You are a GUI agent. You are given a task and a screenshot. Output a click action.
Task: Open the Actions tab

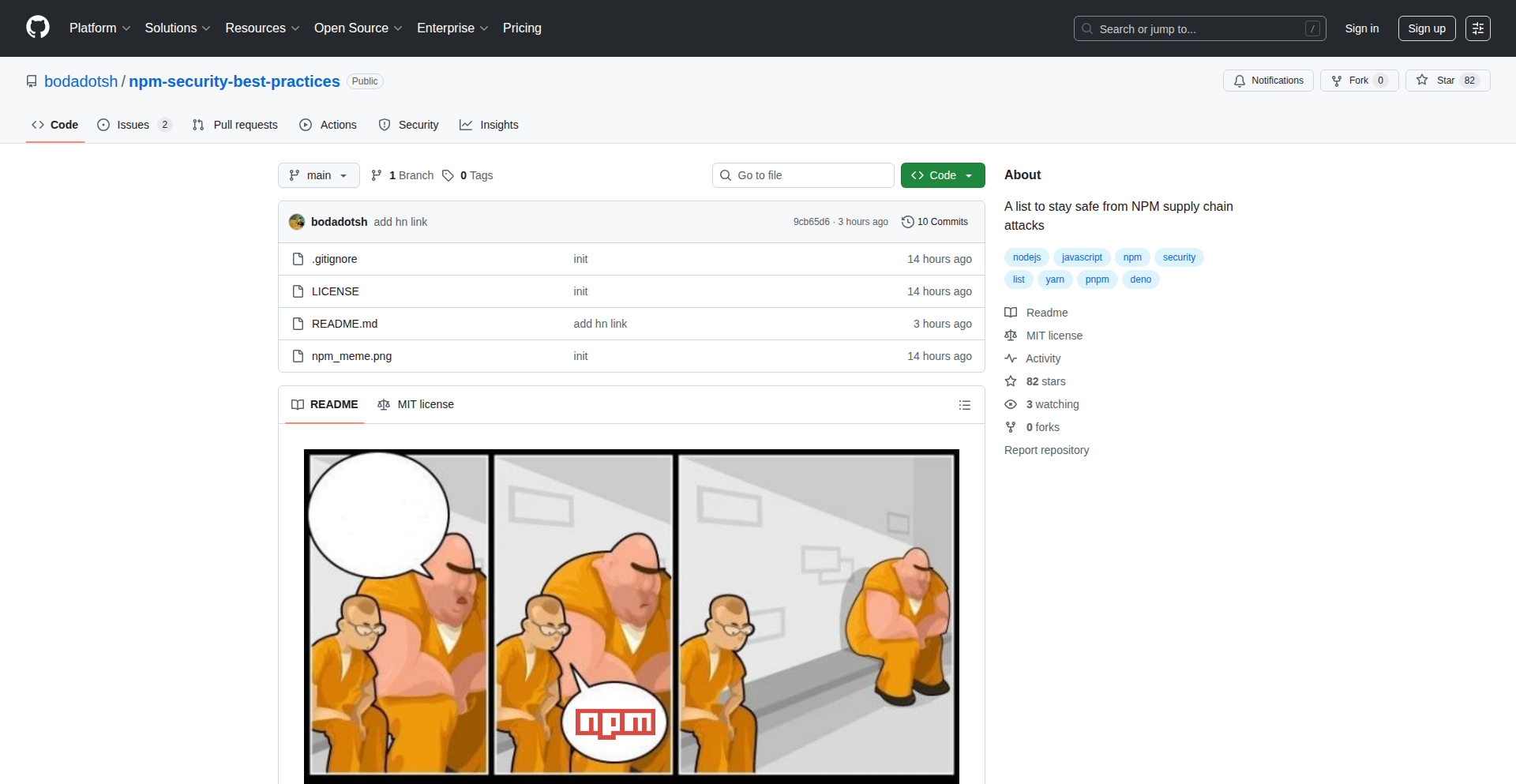click(328, 125)
